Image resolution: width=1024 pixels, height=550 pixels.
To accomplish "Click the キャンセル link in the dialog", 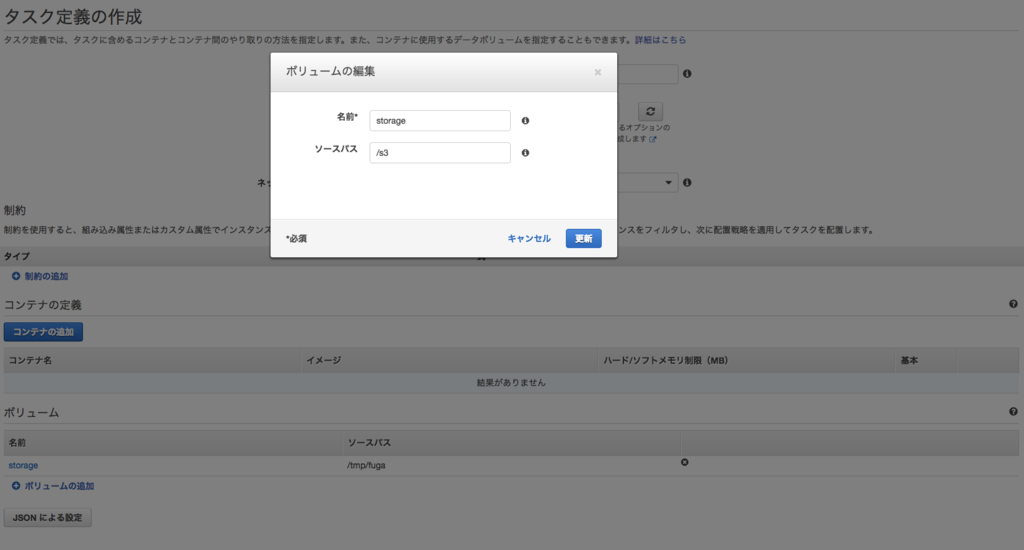I will 529,238.
